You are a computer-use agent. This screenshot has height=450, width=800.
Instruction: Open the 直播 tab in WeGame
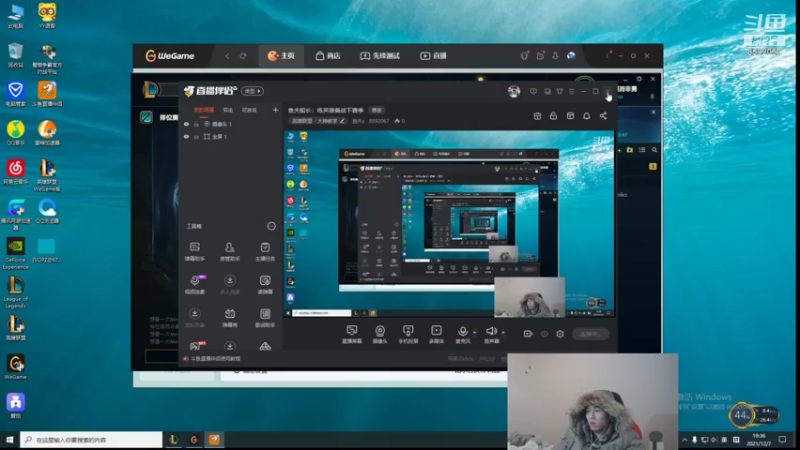coord(433,56)
